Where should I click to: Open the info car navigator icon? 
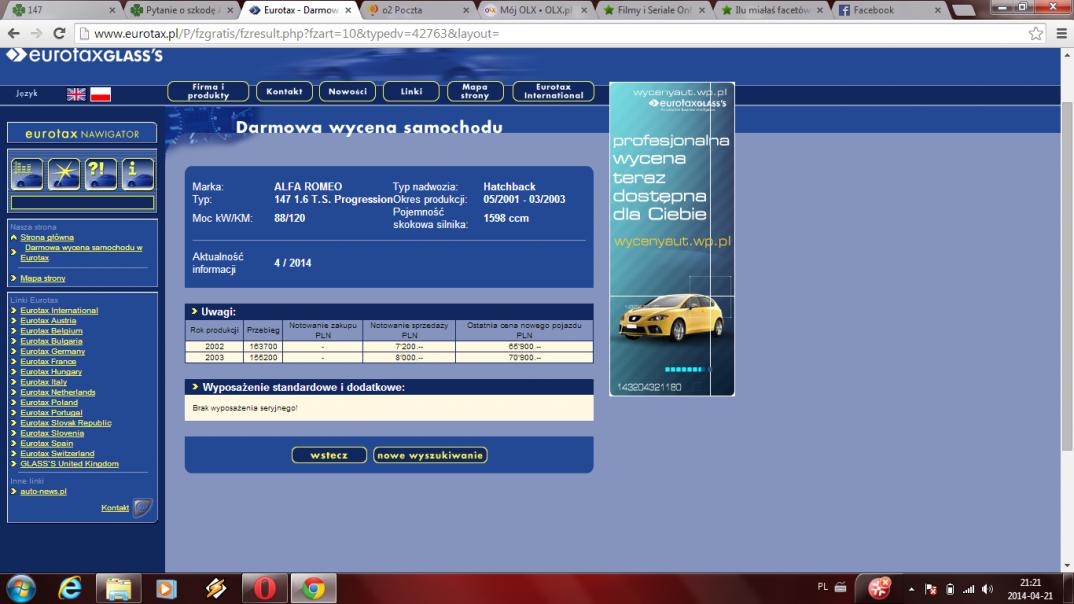138,173
